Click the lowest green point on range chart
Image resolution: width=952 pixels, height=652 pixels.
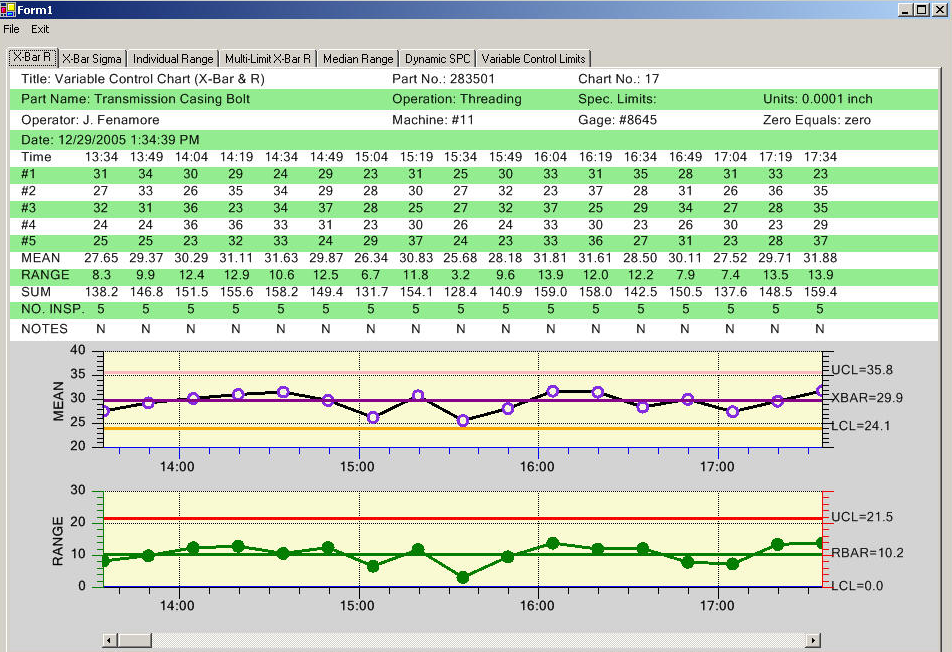coord(463,577)
